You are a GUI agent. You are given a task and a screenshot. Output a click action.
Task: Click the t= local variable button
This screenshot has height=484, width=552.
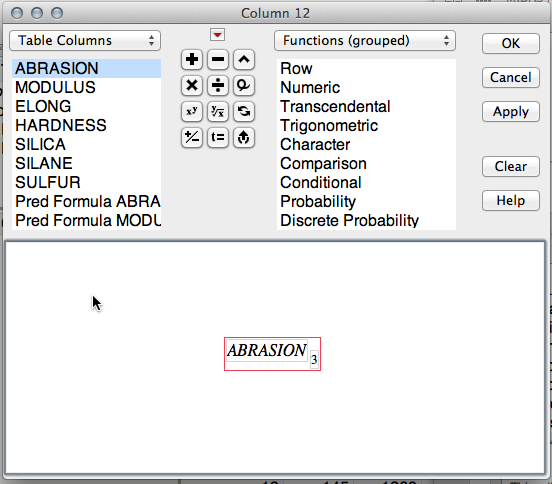coord(218,137)
